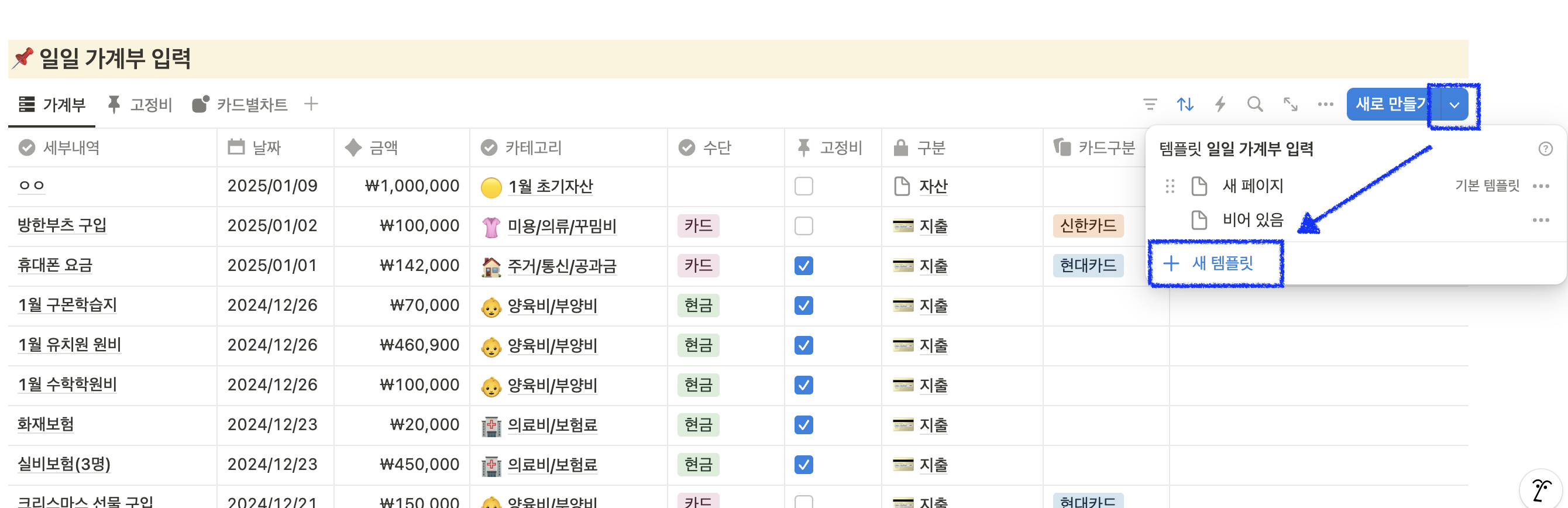Select the 비어 있음 template entry
Viewport: 1568px width, 508px height.
tap(1355, 220)
